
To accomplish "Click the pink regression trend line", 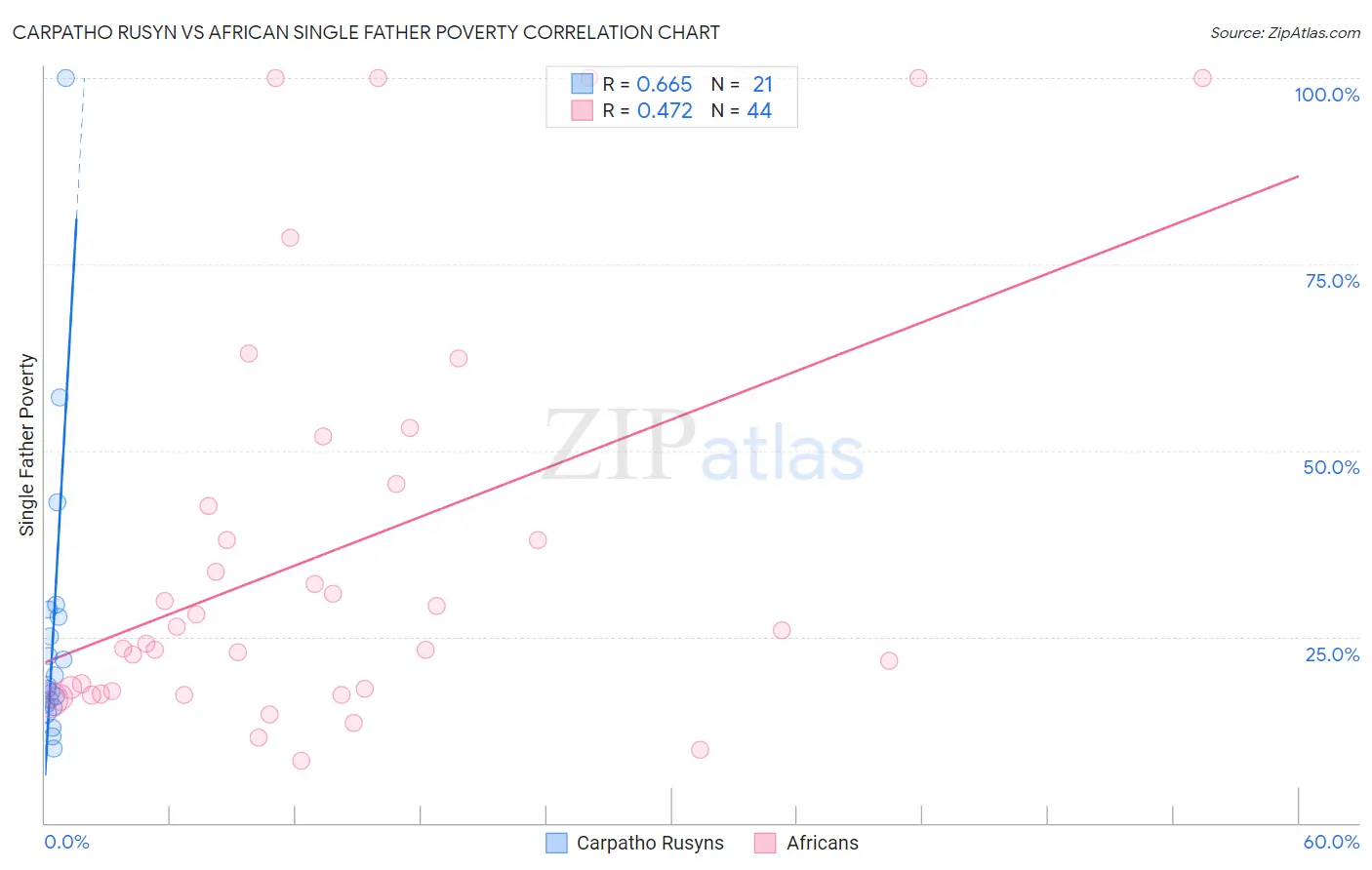I will (x=671, y=419).
